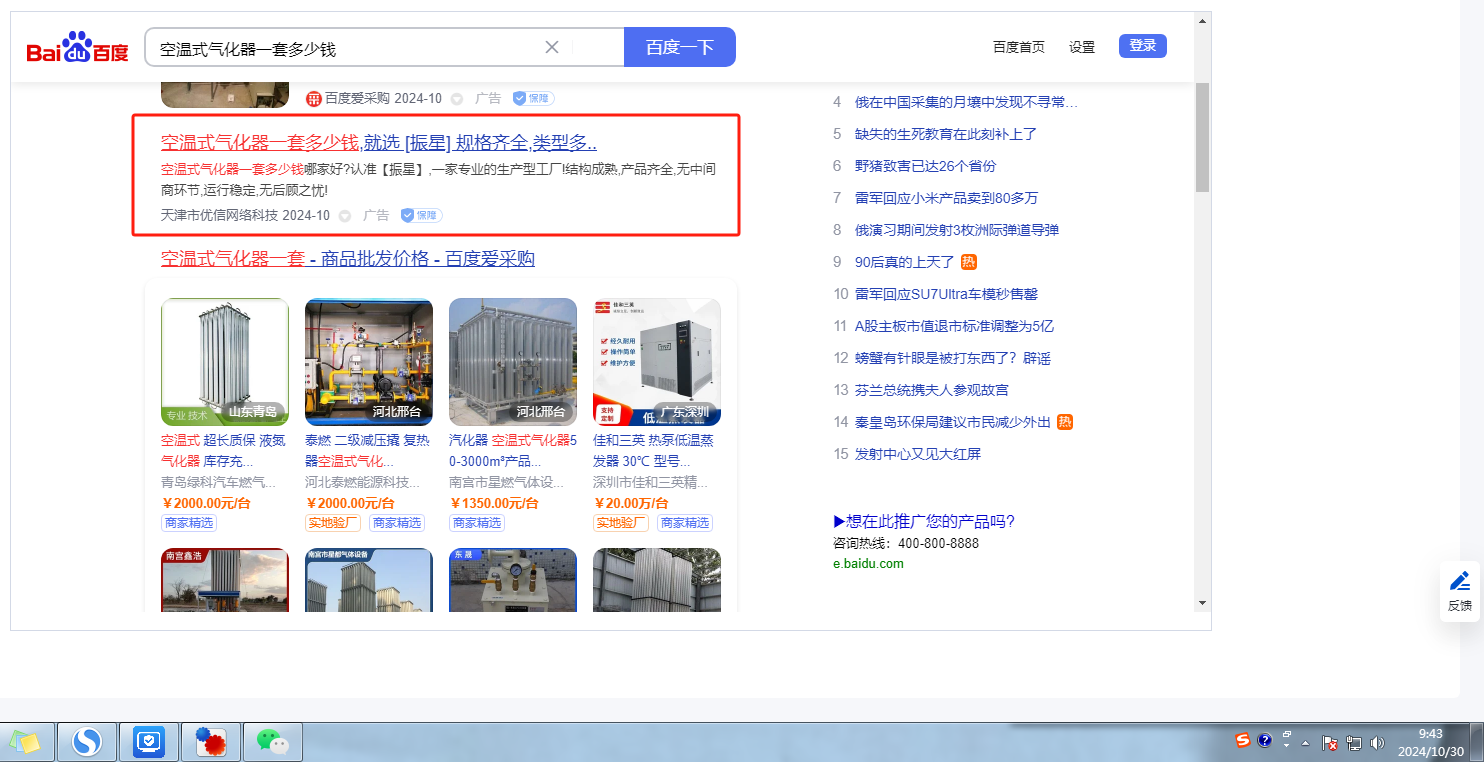
Task: Expand the dropdown arrow beside 百度爱采购 2024-10
Action: 457,99
